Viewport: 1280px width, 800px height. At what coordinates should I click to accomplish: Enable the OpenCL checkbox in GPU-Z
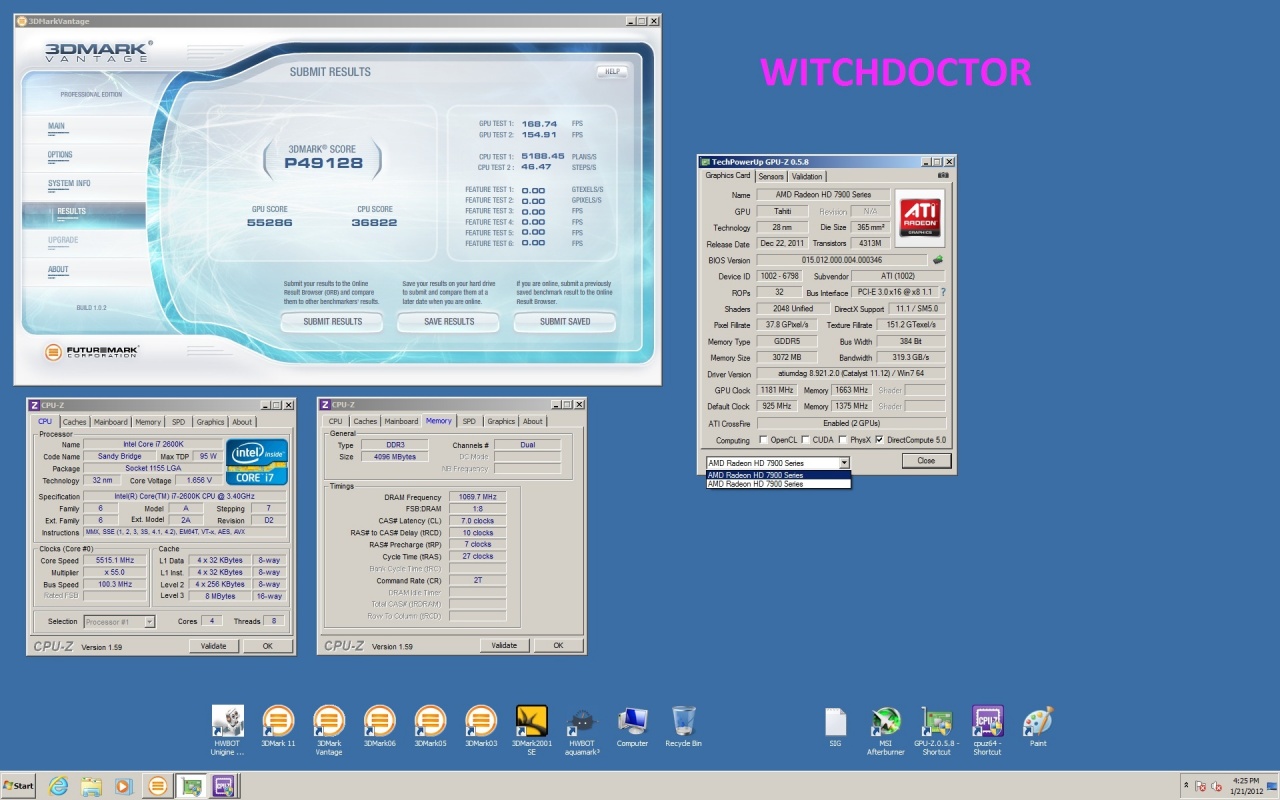coord(764,440)
